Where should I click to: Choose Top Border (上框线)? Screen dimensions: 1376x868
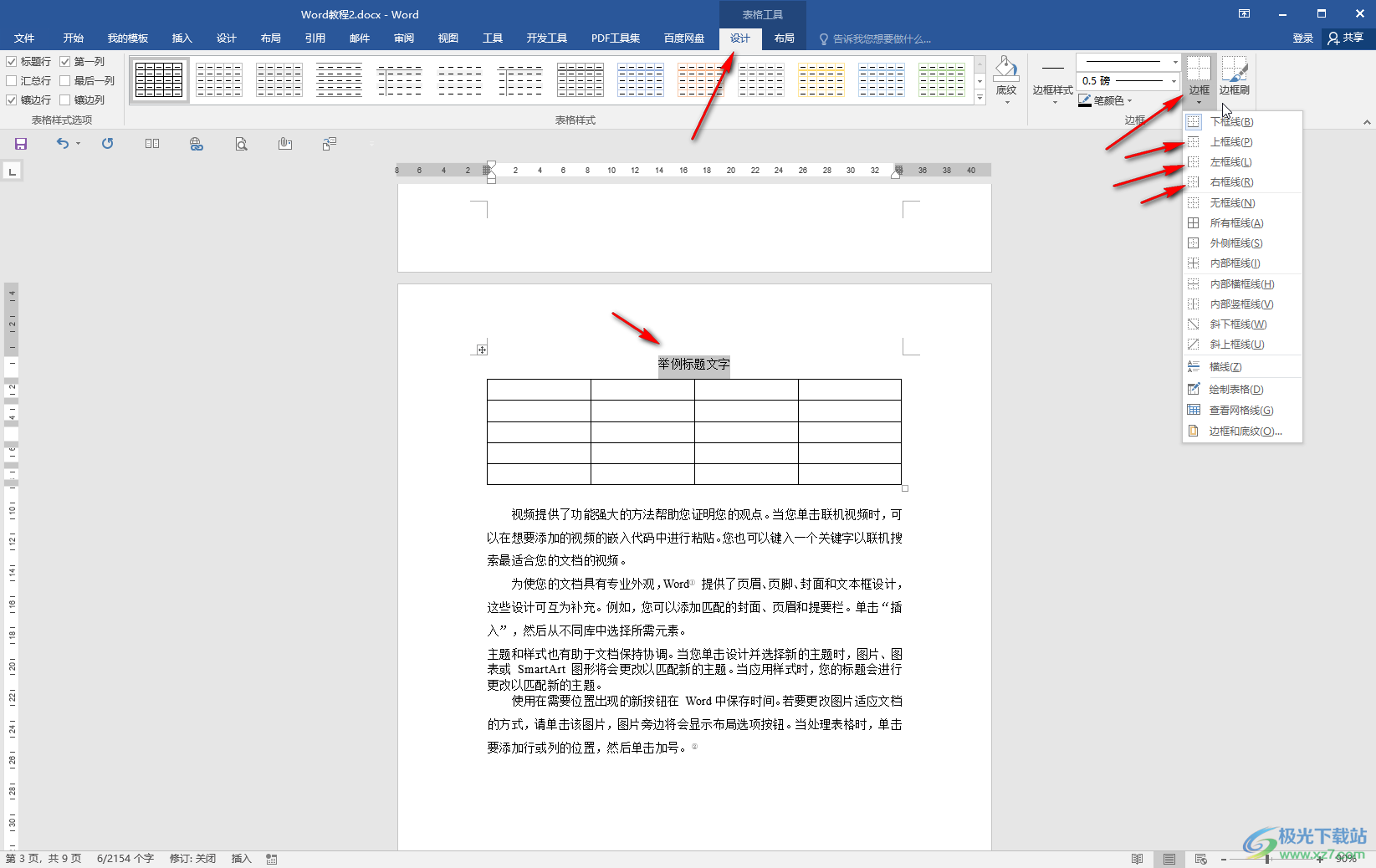(1242, 142)
